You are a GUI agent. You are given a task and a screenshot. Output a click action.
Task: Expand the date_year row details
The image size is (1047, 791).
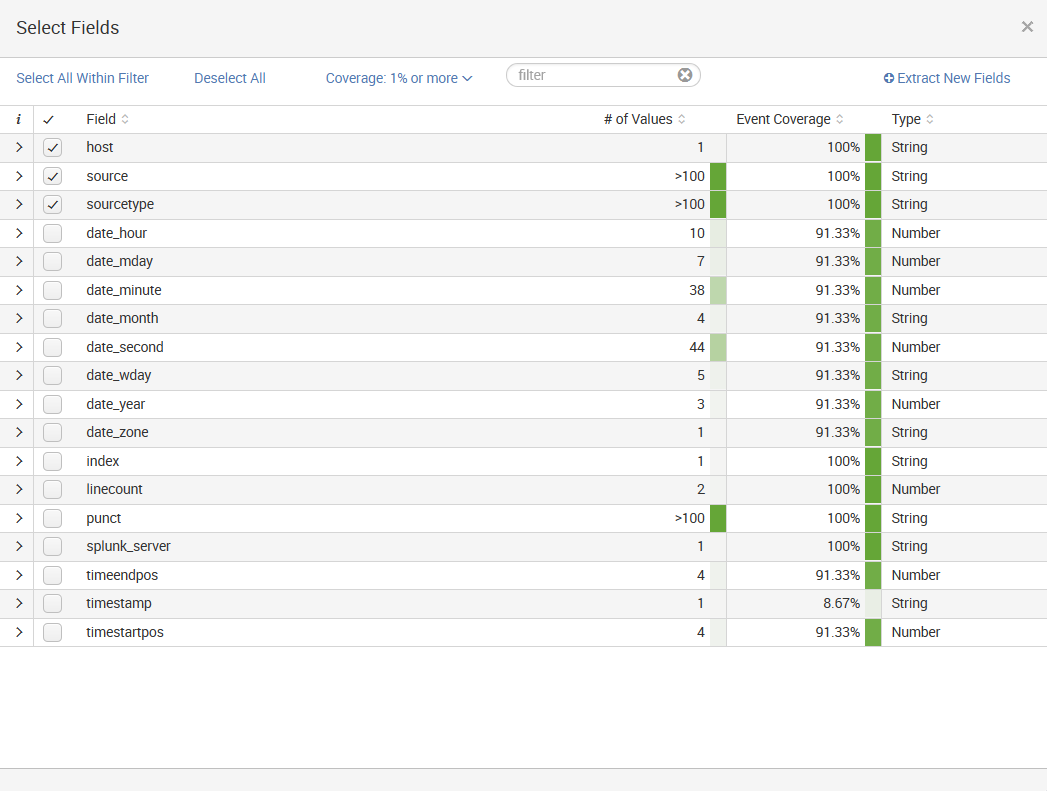click(19, 404)
